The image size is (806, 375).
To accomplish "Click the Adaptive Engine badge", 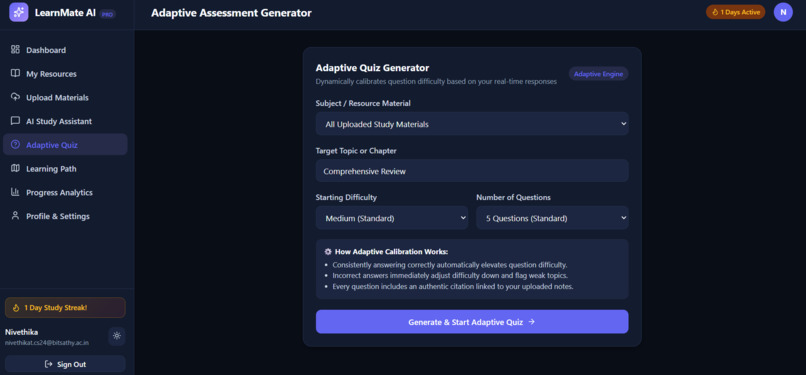I will point(598,74).
